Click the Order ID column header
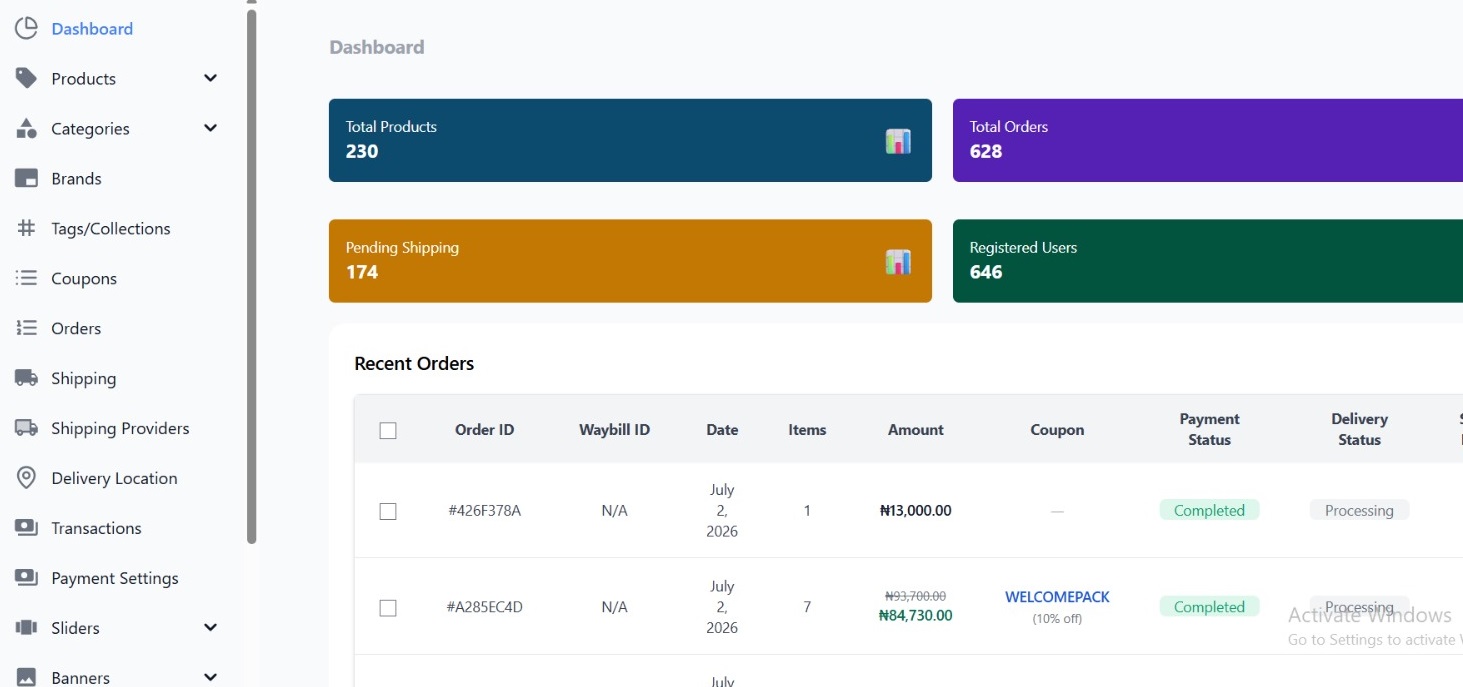Image resolution: width=1463 pixels, height=687 pixels. click(484, 430)
